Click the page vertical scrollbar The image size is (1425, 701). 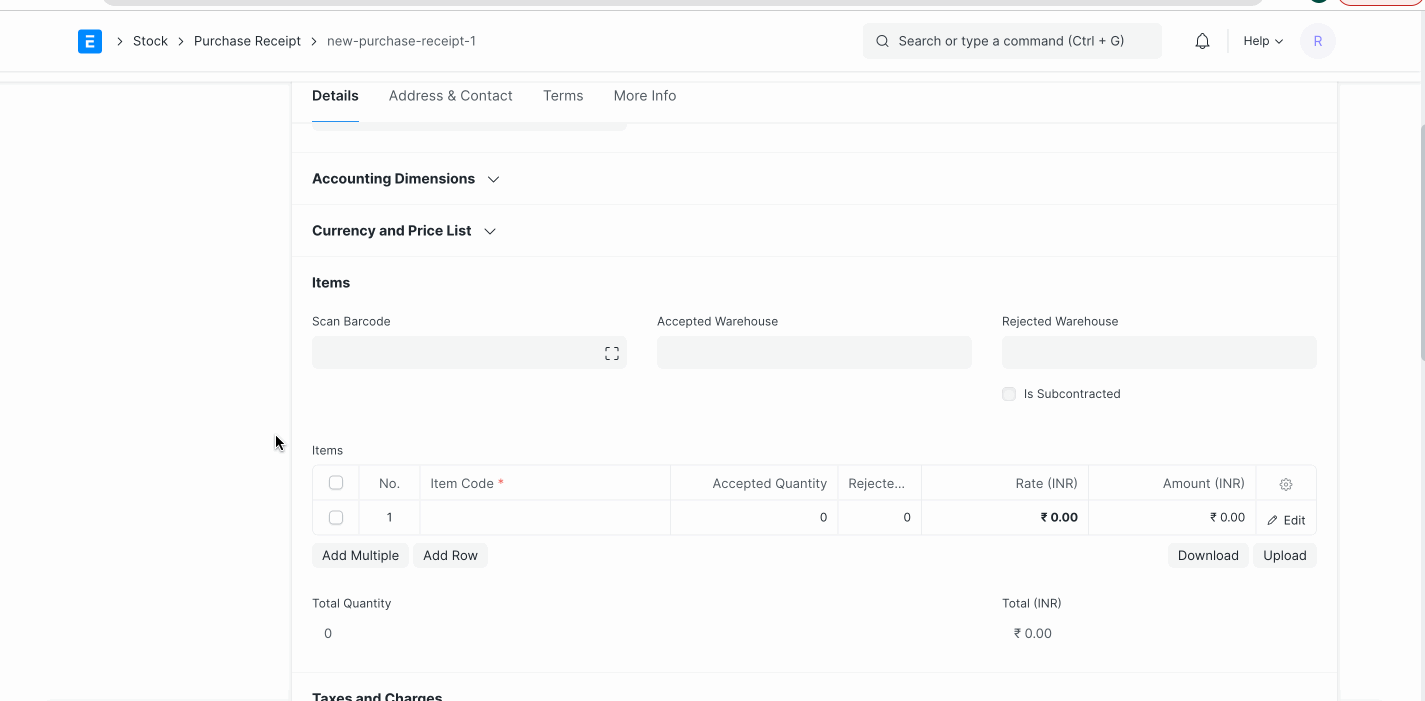click(1420, 240)
